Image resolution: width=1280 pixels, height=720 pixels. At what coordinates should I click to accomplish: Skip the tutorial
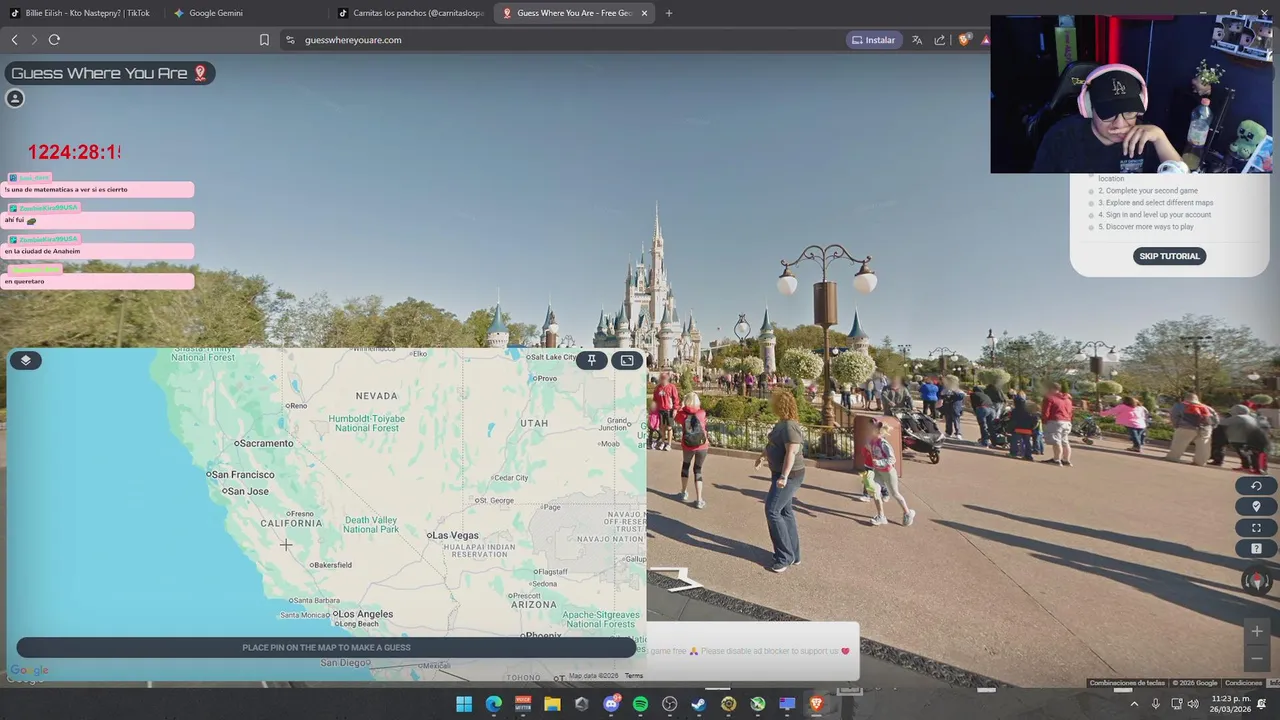click(1169, 256)
